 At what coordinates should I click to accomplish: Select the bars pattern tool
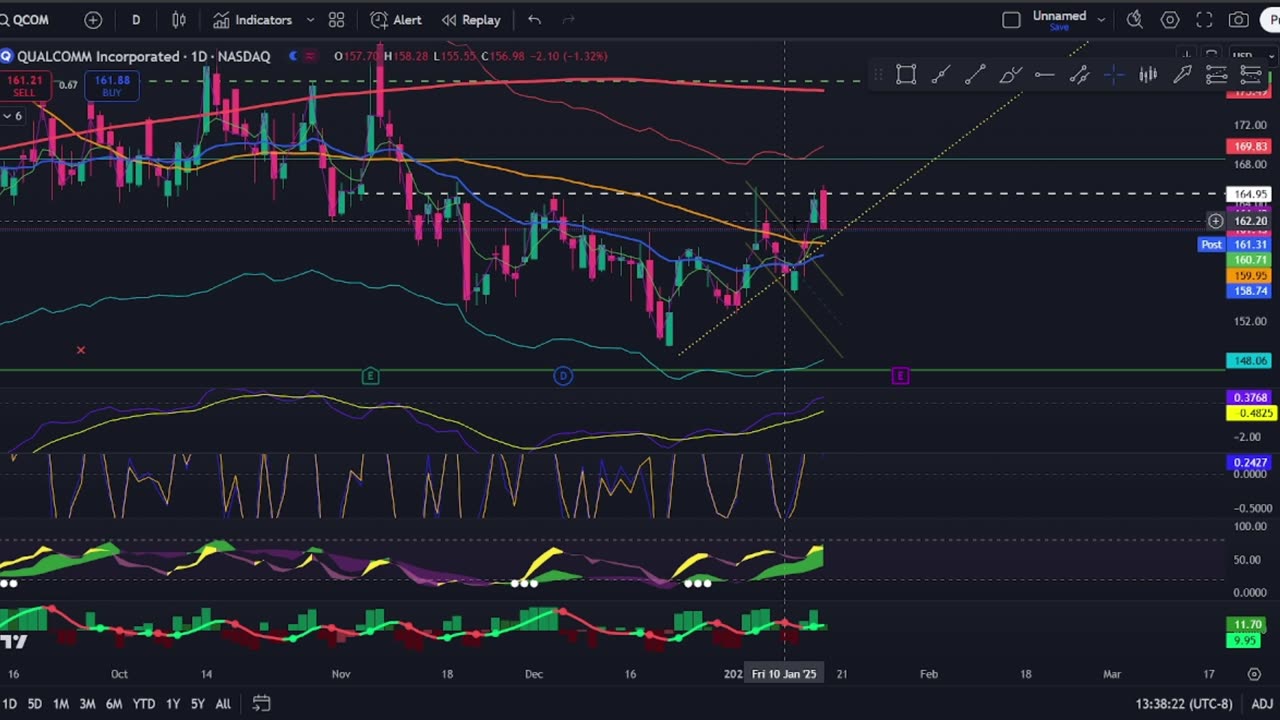pyautogui.click(x=1148, y=74)
